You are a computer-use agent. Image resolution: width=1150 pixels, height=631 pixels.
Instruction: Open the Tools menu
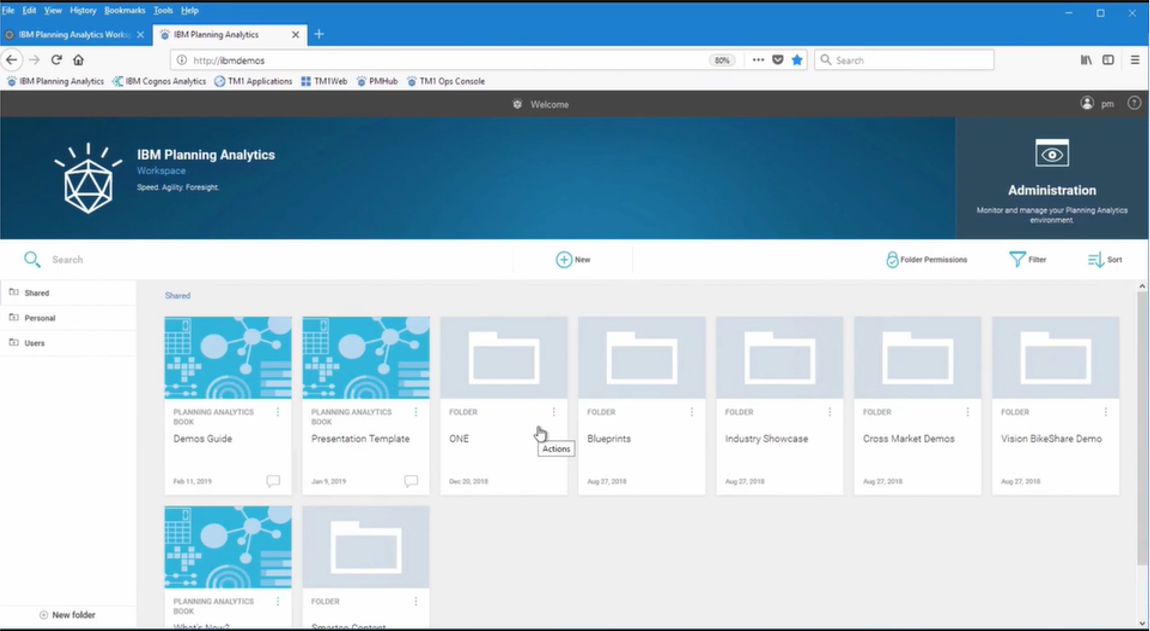pos(163,10)
